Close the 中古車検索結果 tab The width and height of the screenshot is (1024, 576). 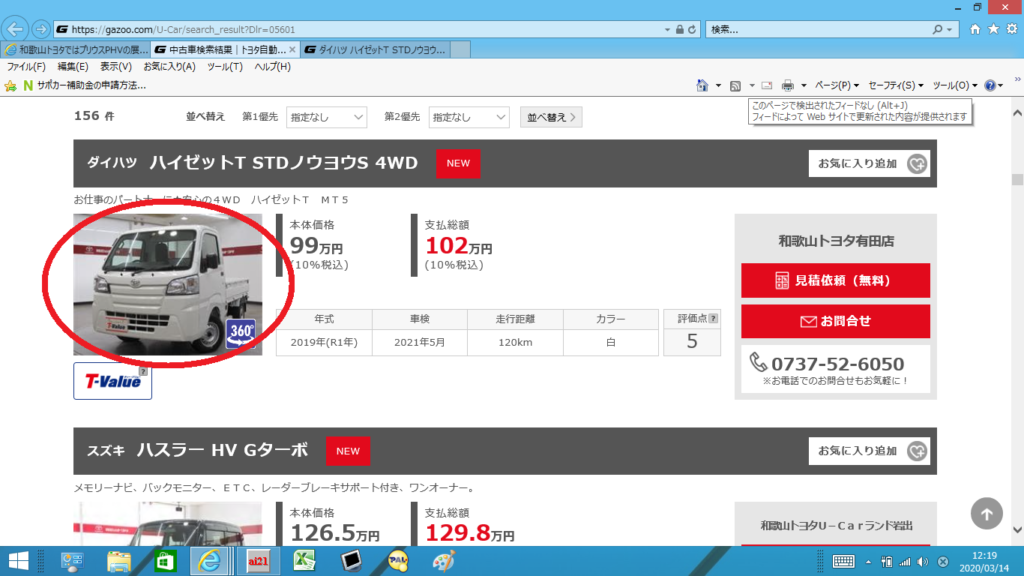point(292,50)
